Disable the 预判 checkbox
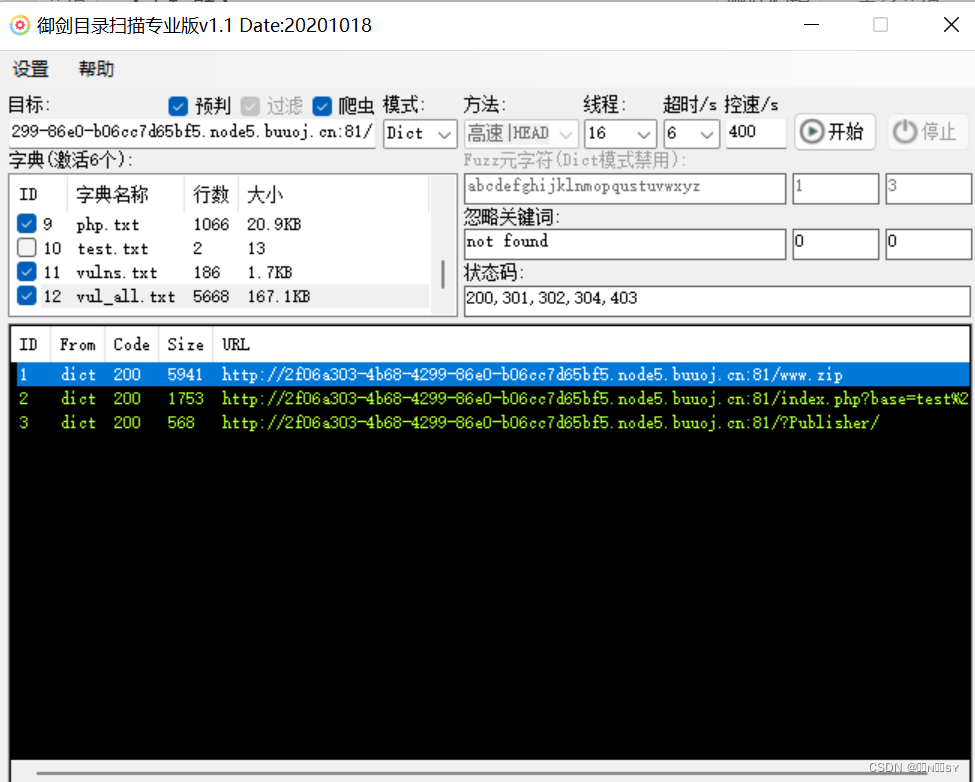 click(x=178, y=105)
